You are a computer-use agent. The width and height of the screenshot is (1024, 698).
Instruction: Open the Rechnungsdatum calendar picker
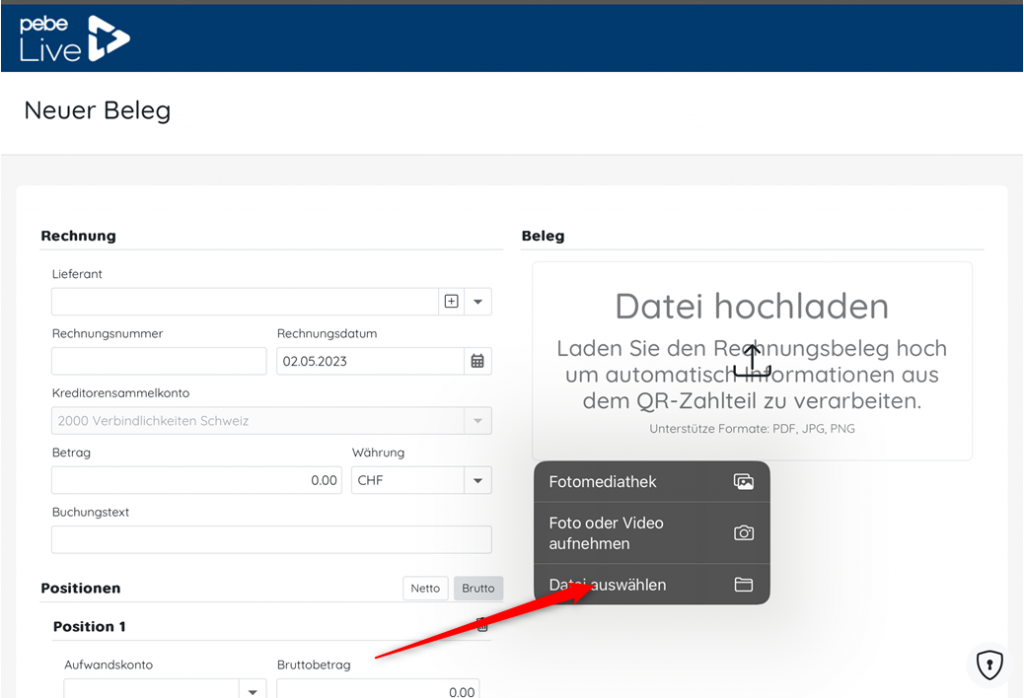(477, 361)
